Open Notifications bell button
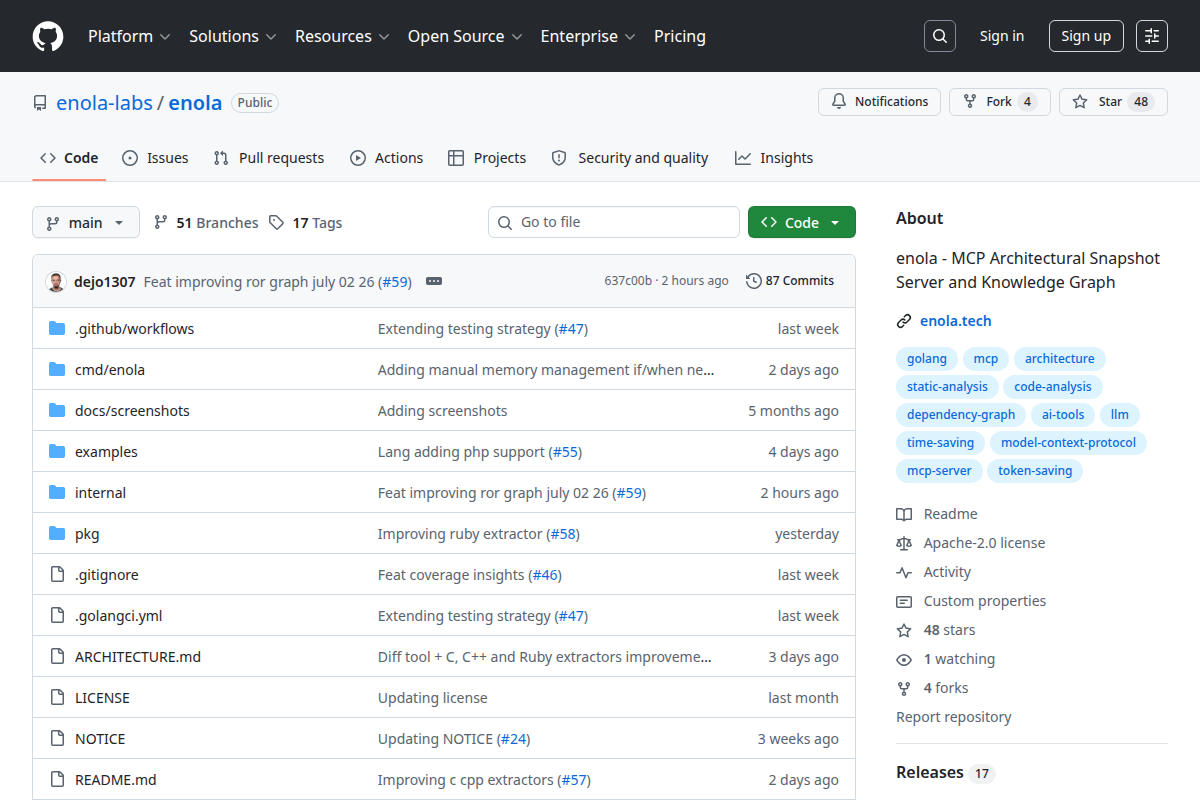1200x800 pixels. (880, 102)
